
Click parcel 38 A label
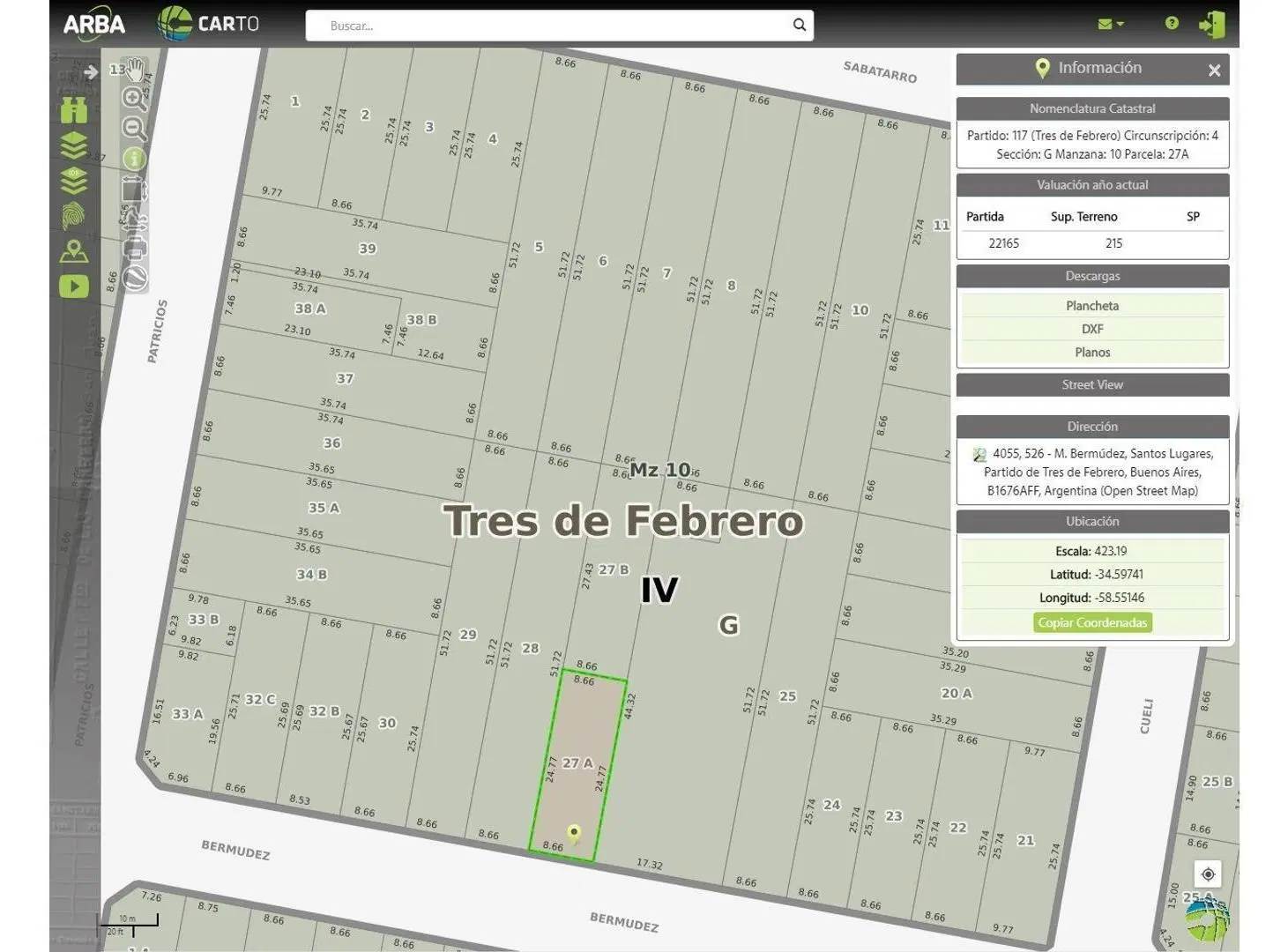(x=310, y=309)
